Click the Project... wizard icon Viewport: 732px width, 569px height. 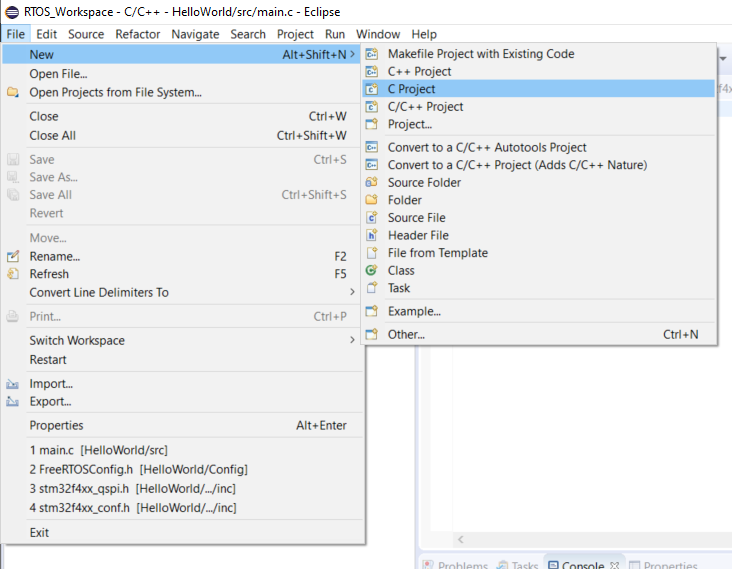(372, 124)
